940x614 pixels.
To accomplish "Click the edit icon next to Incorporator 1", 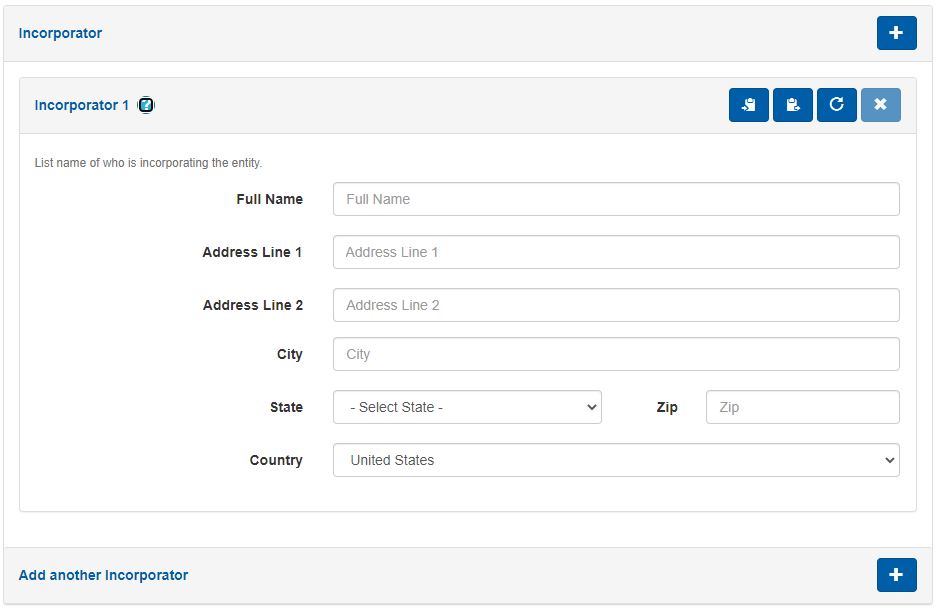I will (x=146, y=105).
